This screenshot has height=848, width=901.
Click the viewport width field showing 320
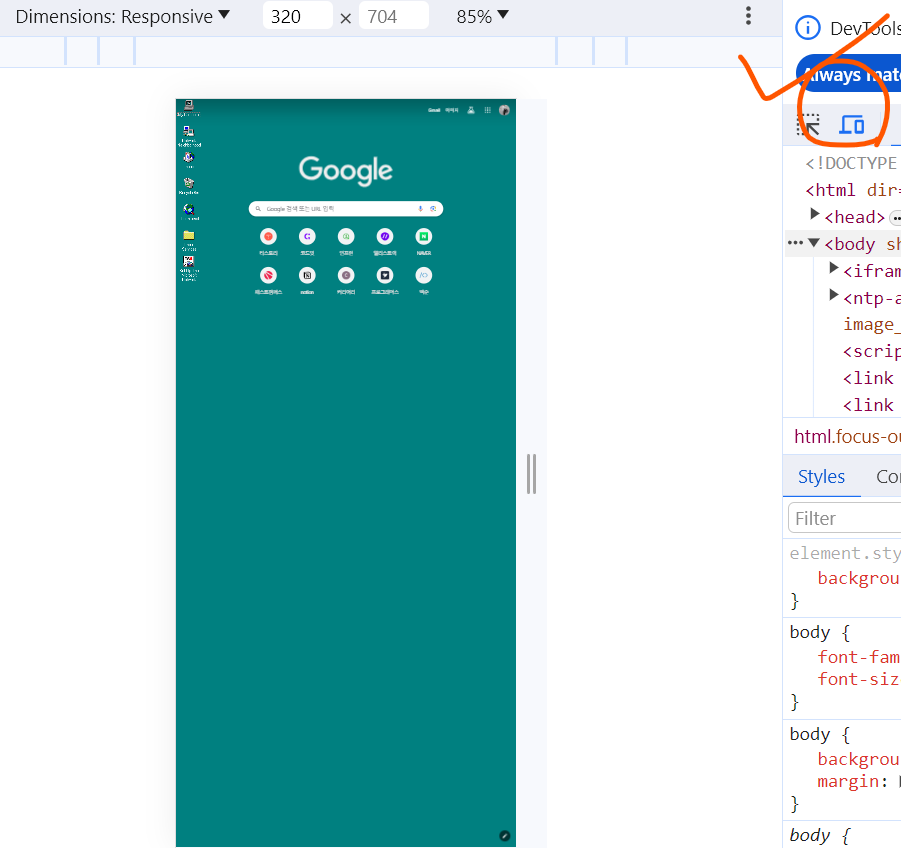pos(297,16)
